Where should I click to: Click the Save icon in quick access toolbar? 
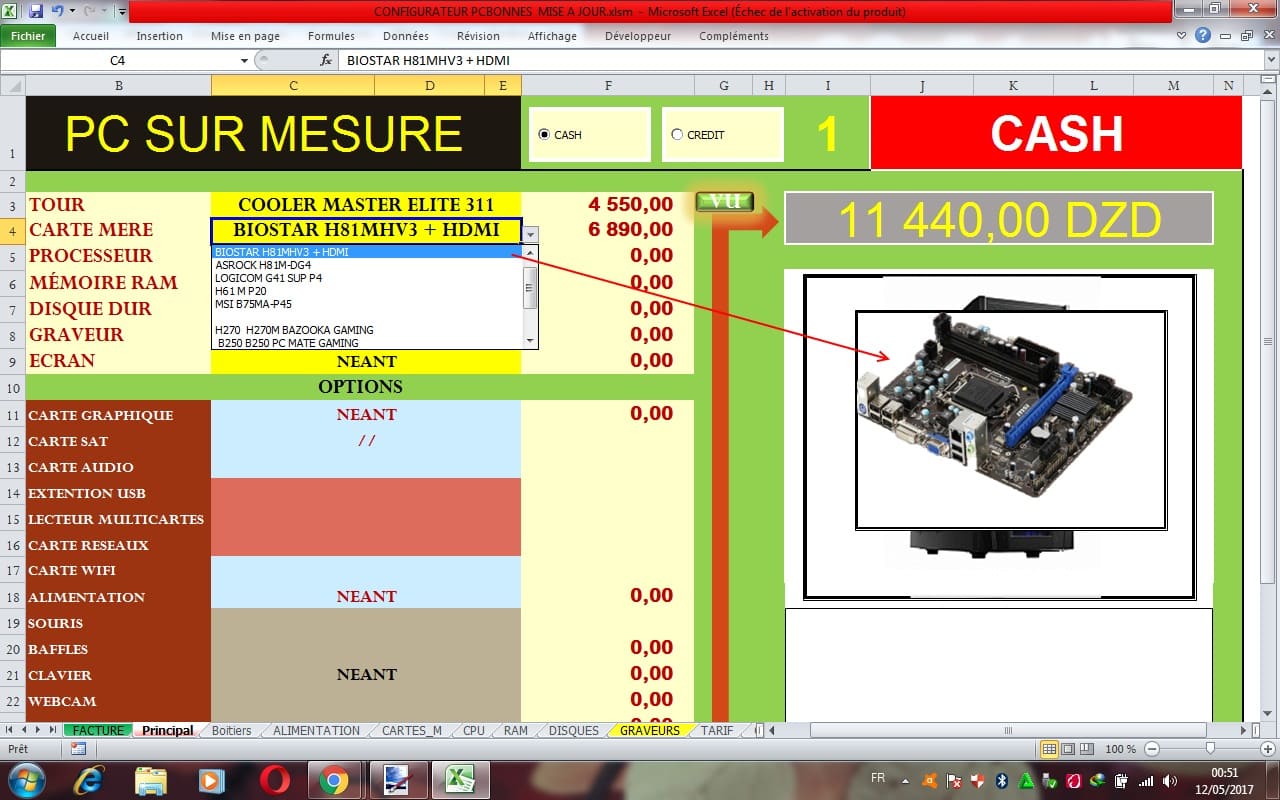point(36,12)
